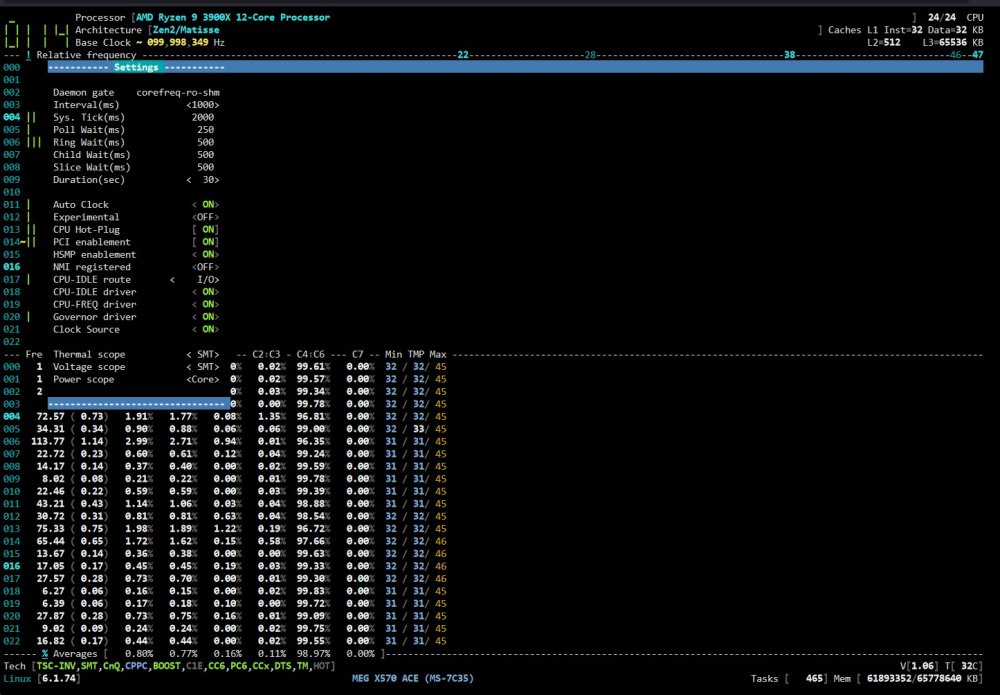Click the L2=512 cache value

(x=884, y=43)
